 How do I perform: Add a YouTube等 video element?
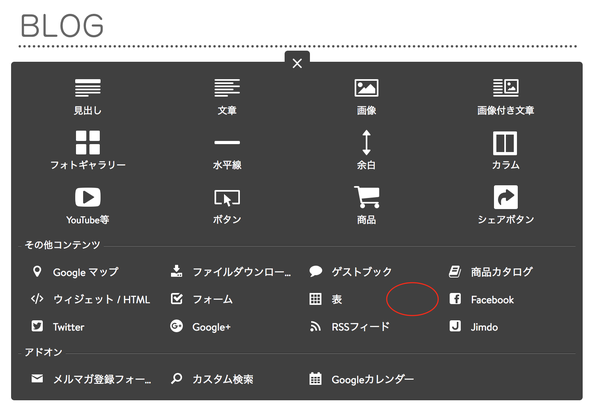click(x=88, y=206)
